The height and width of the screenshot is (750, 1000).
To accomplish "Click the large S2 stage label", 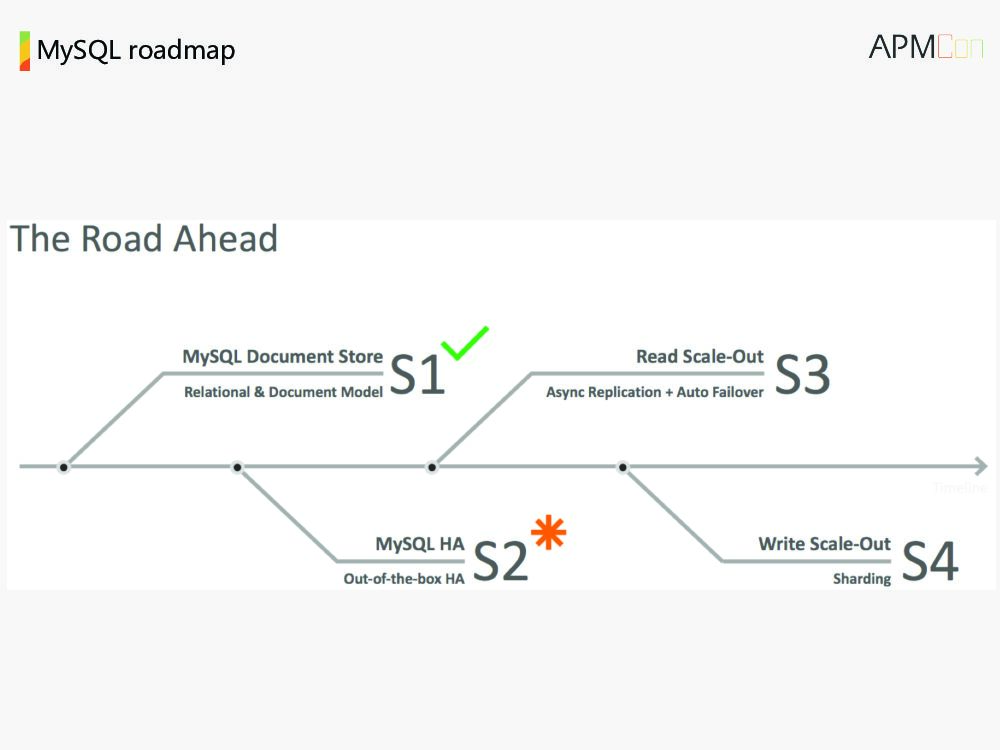I will [x=500, y=562].
